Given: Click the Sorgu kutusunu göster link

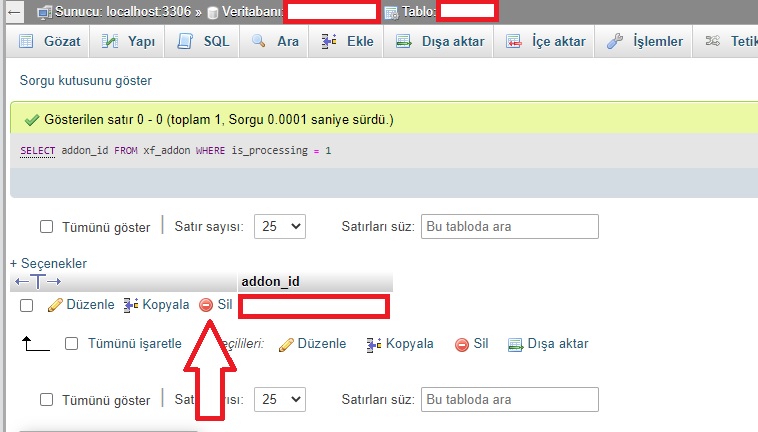Looking at the screenshot, I should (x=86, y=81).
